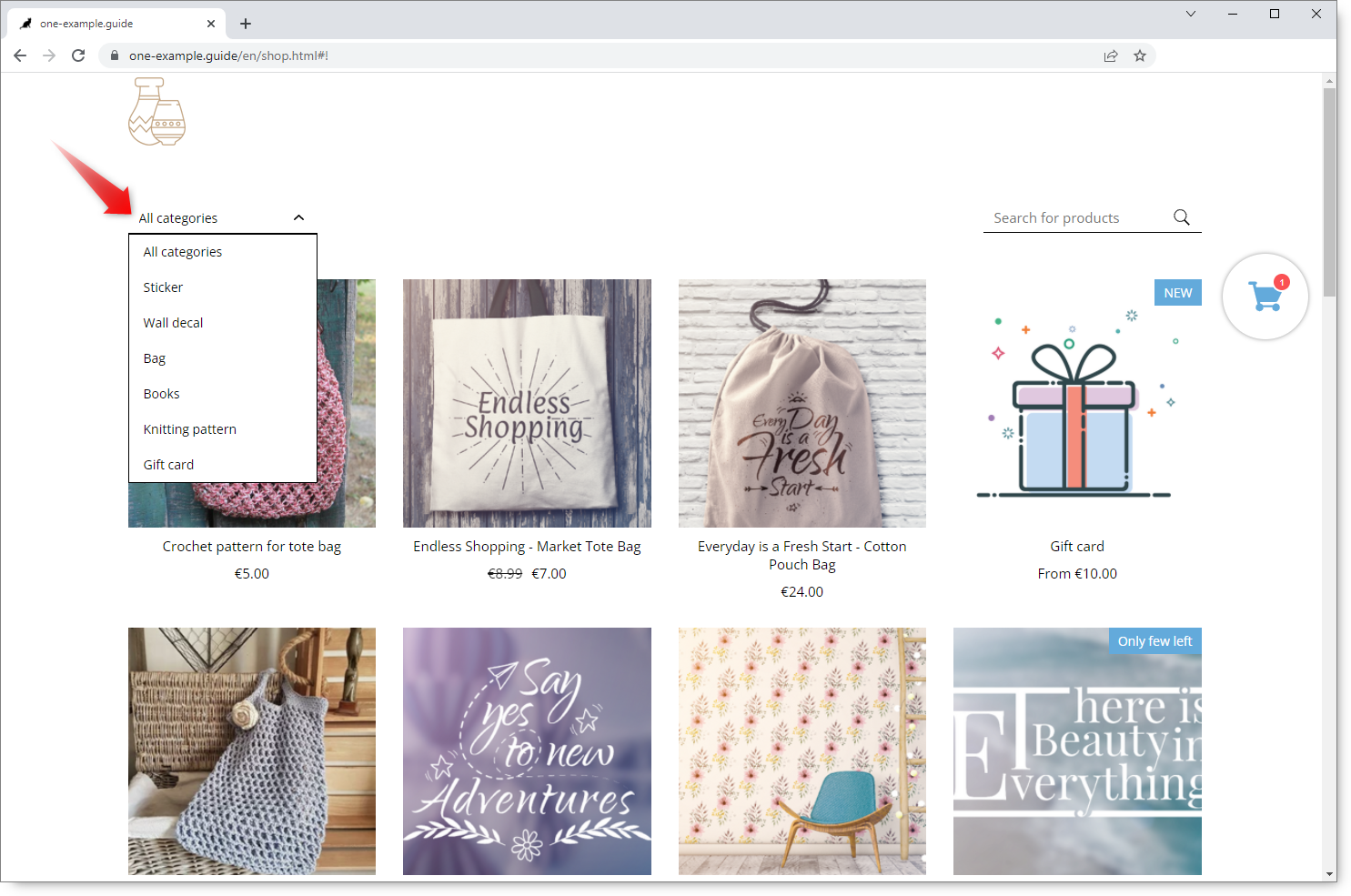Open the shopping cart icon
Screen dimensions: 1351x896
[x=1265, y=297]
